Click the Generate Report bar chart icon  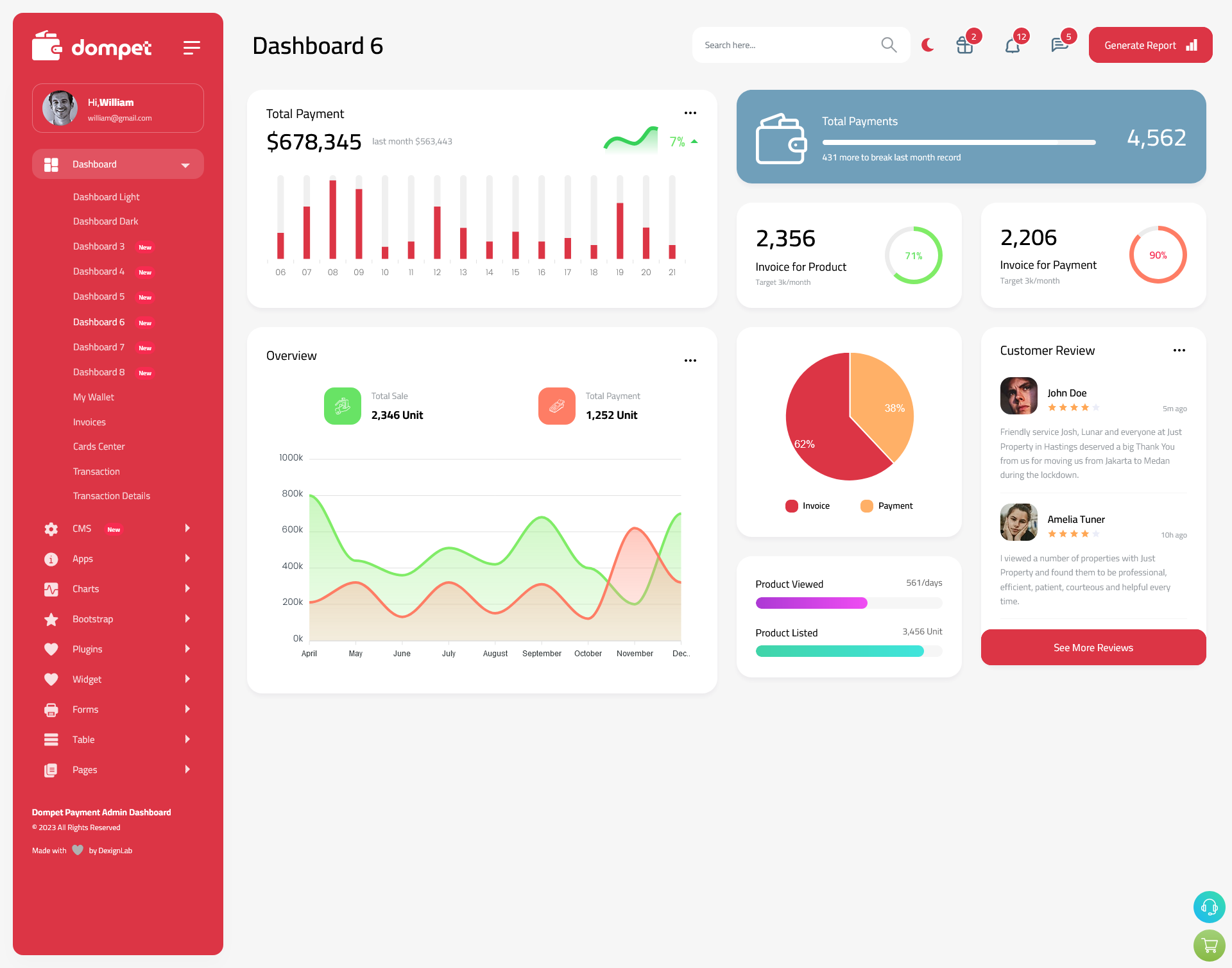tap(1193, 45)
